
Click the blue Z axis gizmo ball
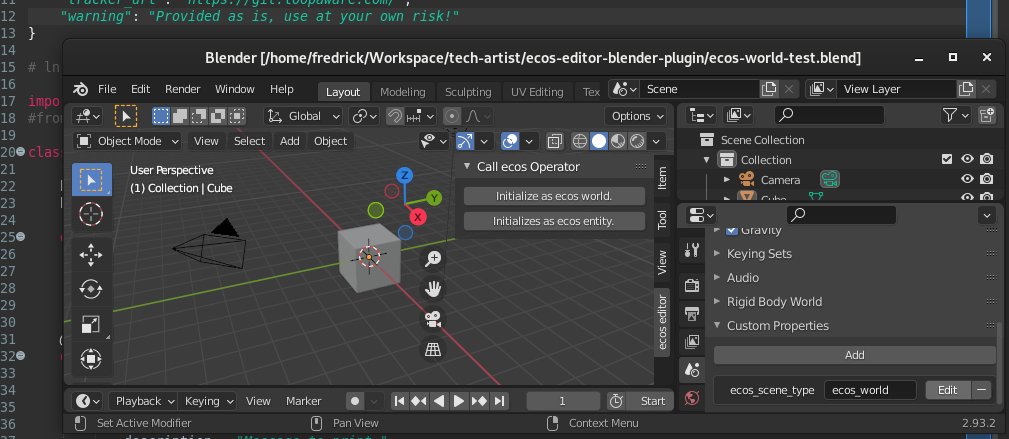click(404, 175)
